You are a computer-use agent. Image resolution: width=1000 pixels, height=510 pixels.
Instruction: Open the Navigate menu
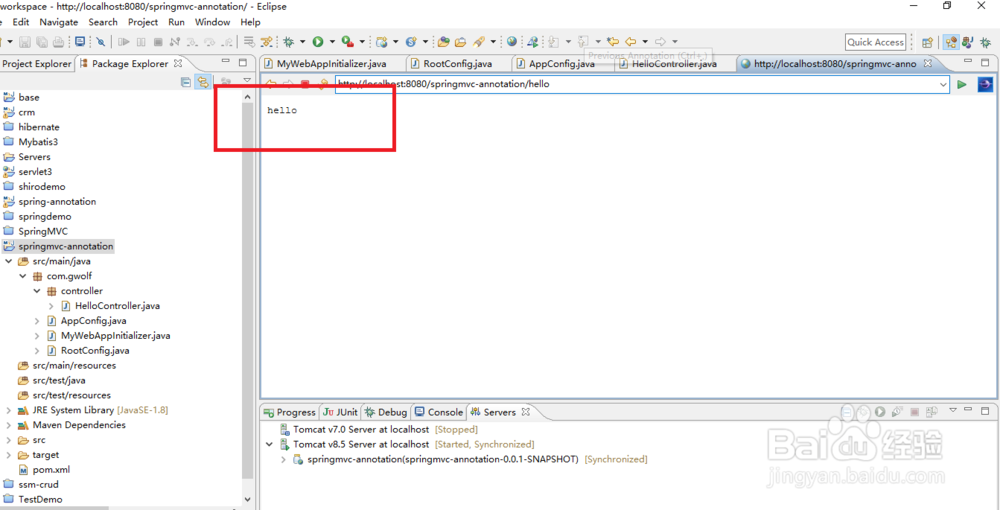click(x=59, y=22)
